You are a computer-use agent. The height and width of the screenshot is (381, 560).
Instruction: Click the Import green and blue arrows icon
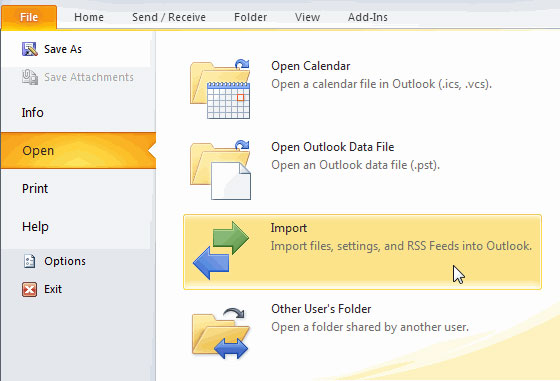coord(221,250)
